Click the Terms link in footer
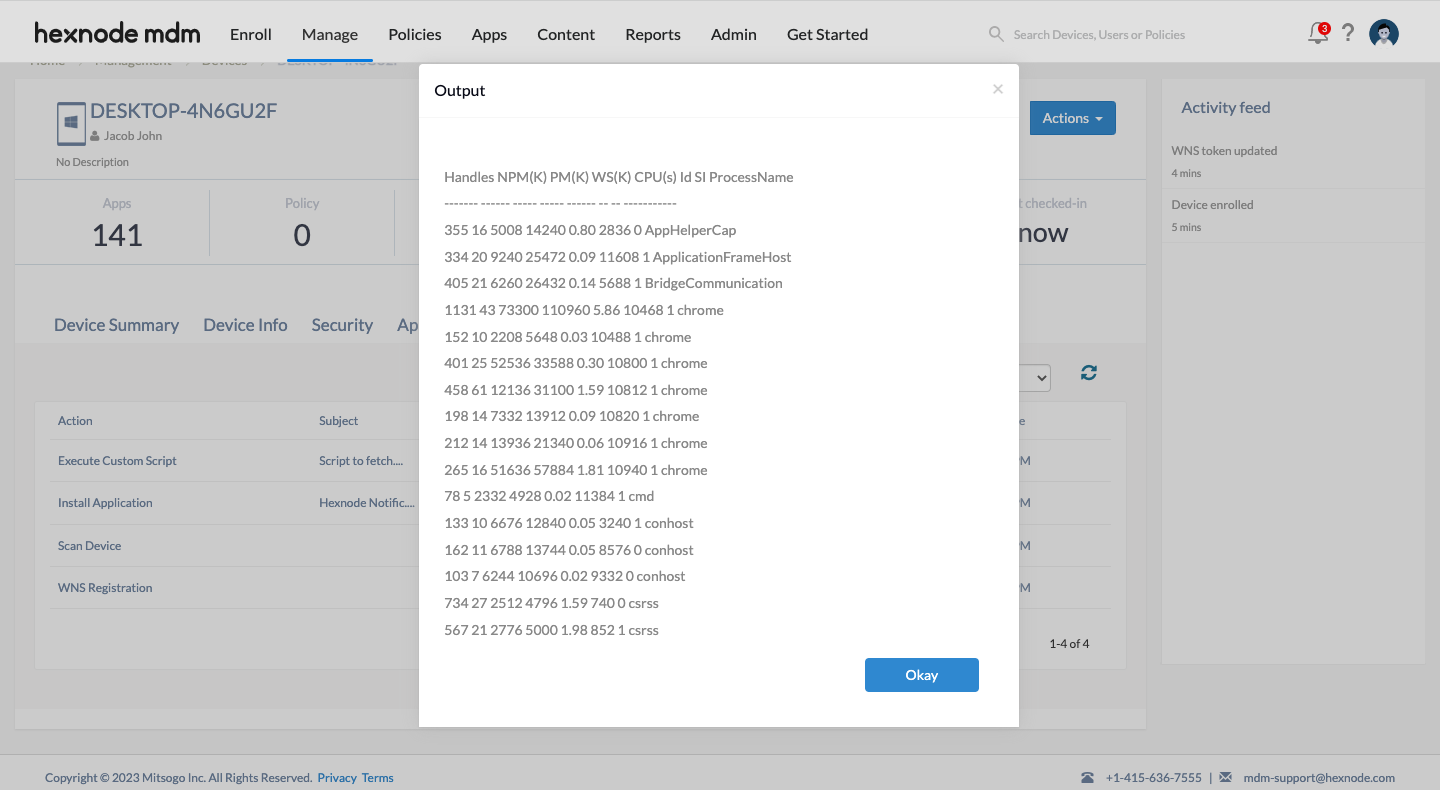Viewport: 1440px width, 790px height. [377, 777]
